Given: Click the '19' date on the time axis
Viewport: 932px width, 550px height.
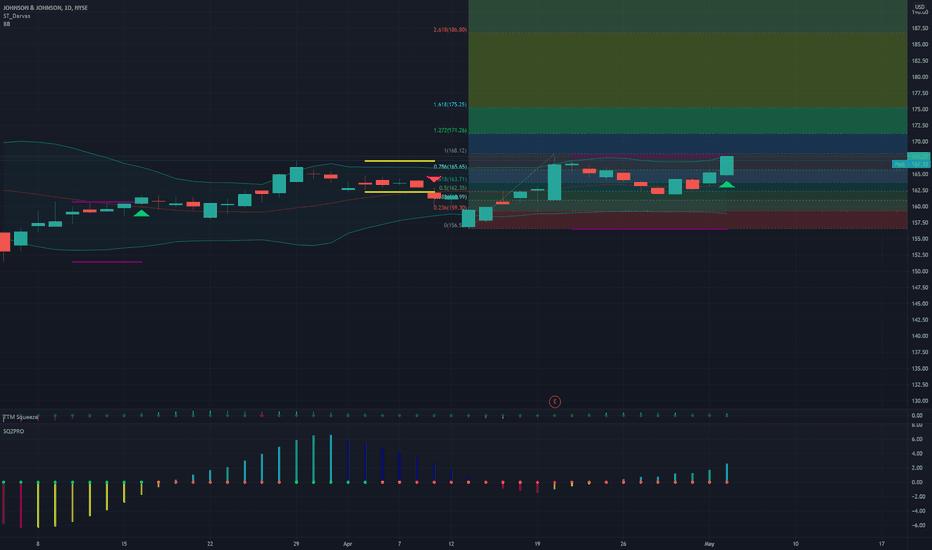Looking at the screenshot, I should pos(537,544).
